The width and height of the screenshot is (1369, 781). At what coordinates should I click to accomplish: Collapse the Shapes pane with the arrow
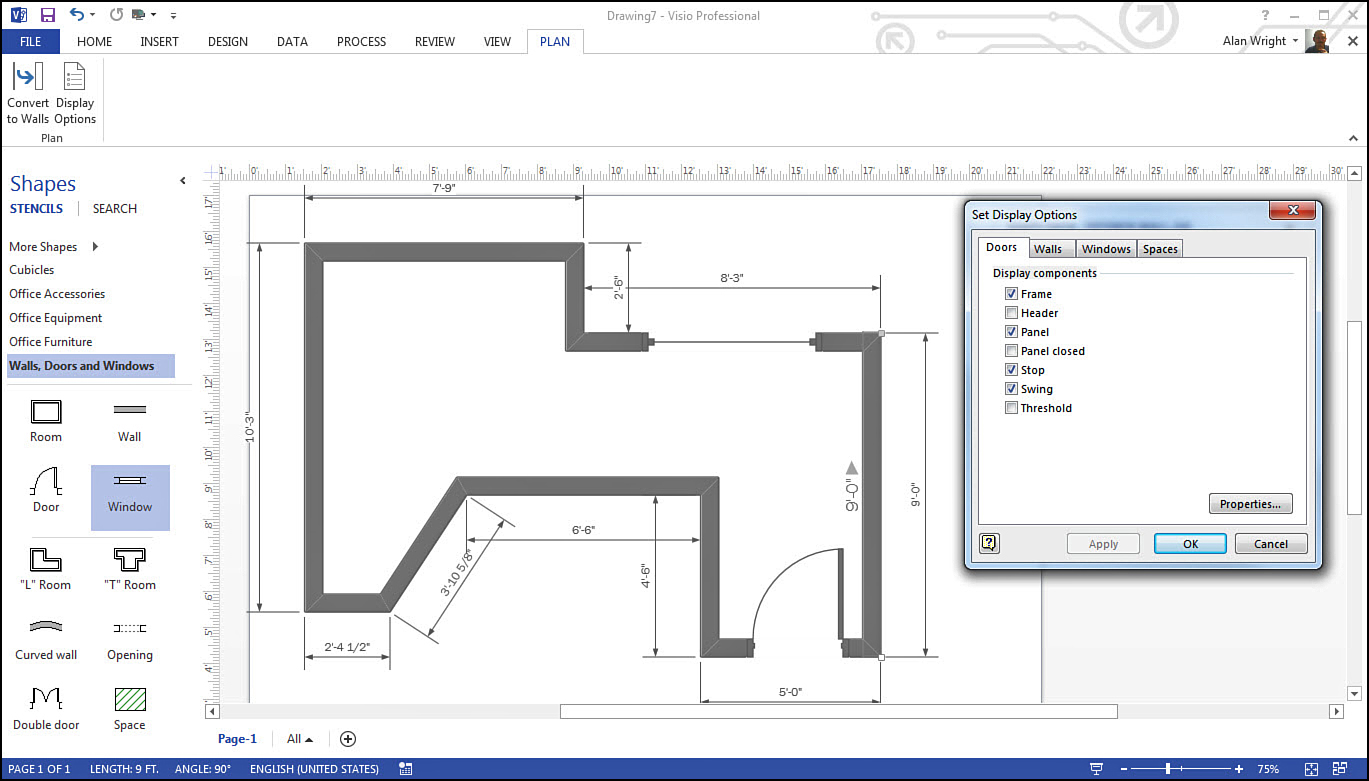182,181
